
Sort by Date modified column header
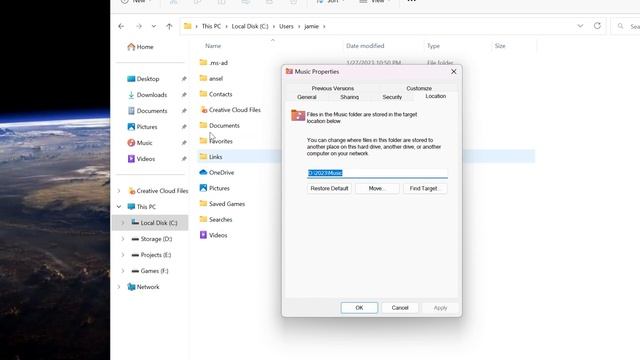365,46
